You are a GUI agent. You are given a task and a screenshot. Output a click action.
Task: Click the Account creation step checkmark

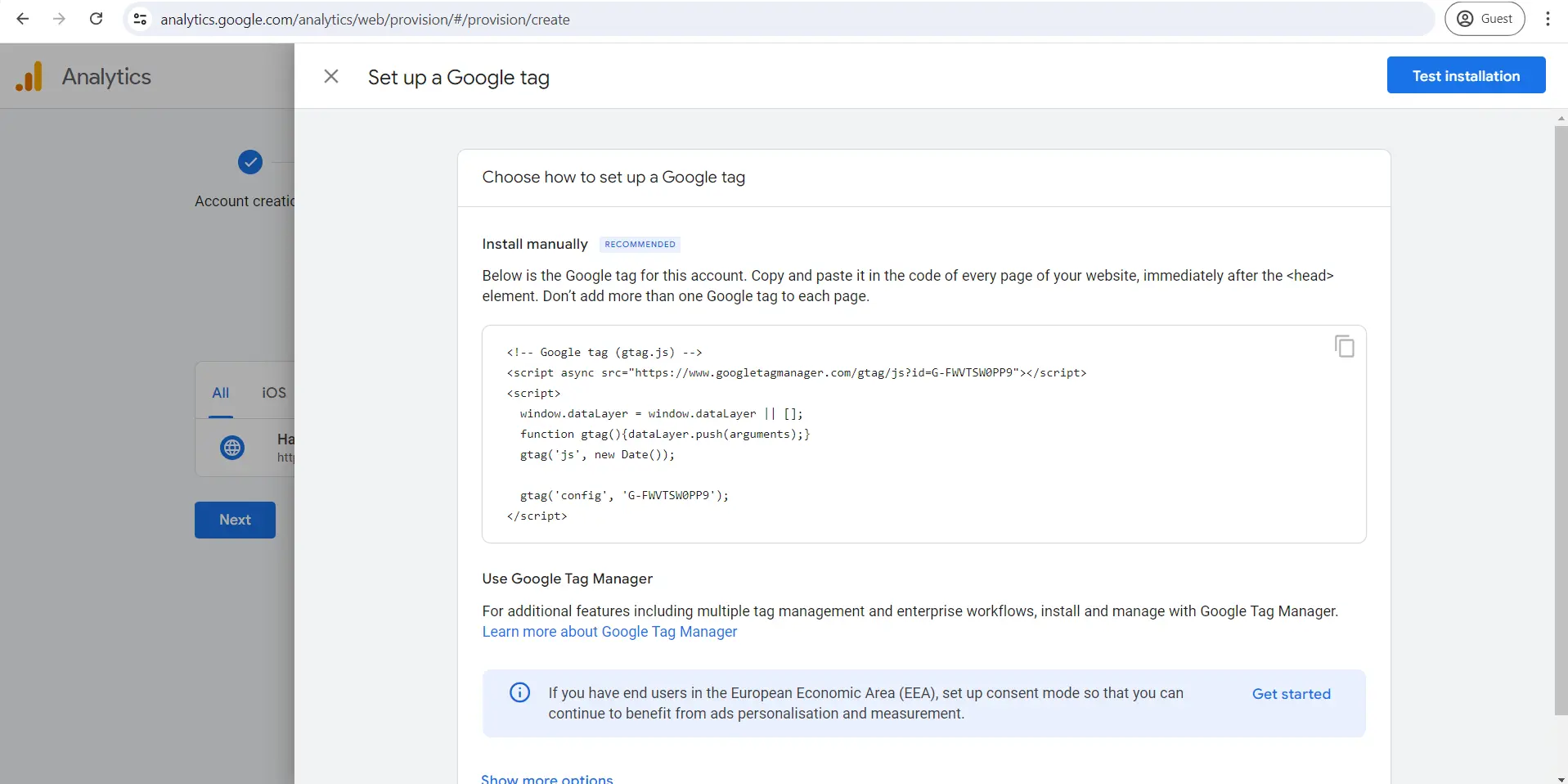coord(249,162)
